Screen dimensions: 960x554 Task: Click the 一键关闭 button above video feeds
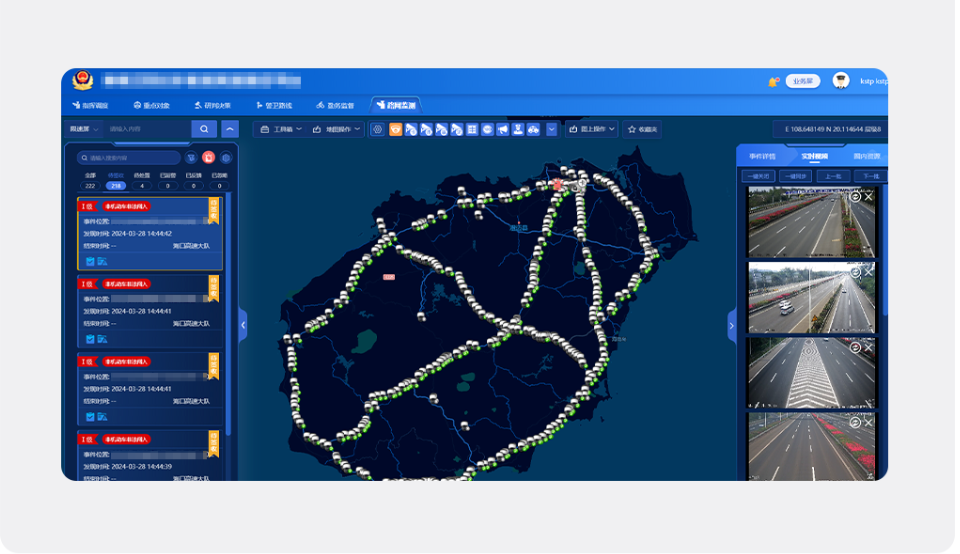click(x=758, y=176)
